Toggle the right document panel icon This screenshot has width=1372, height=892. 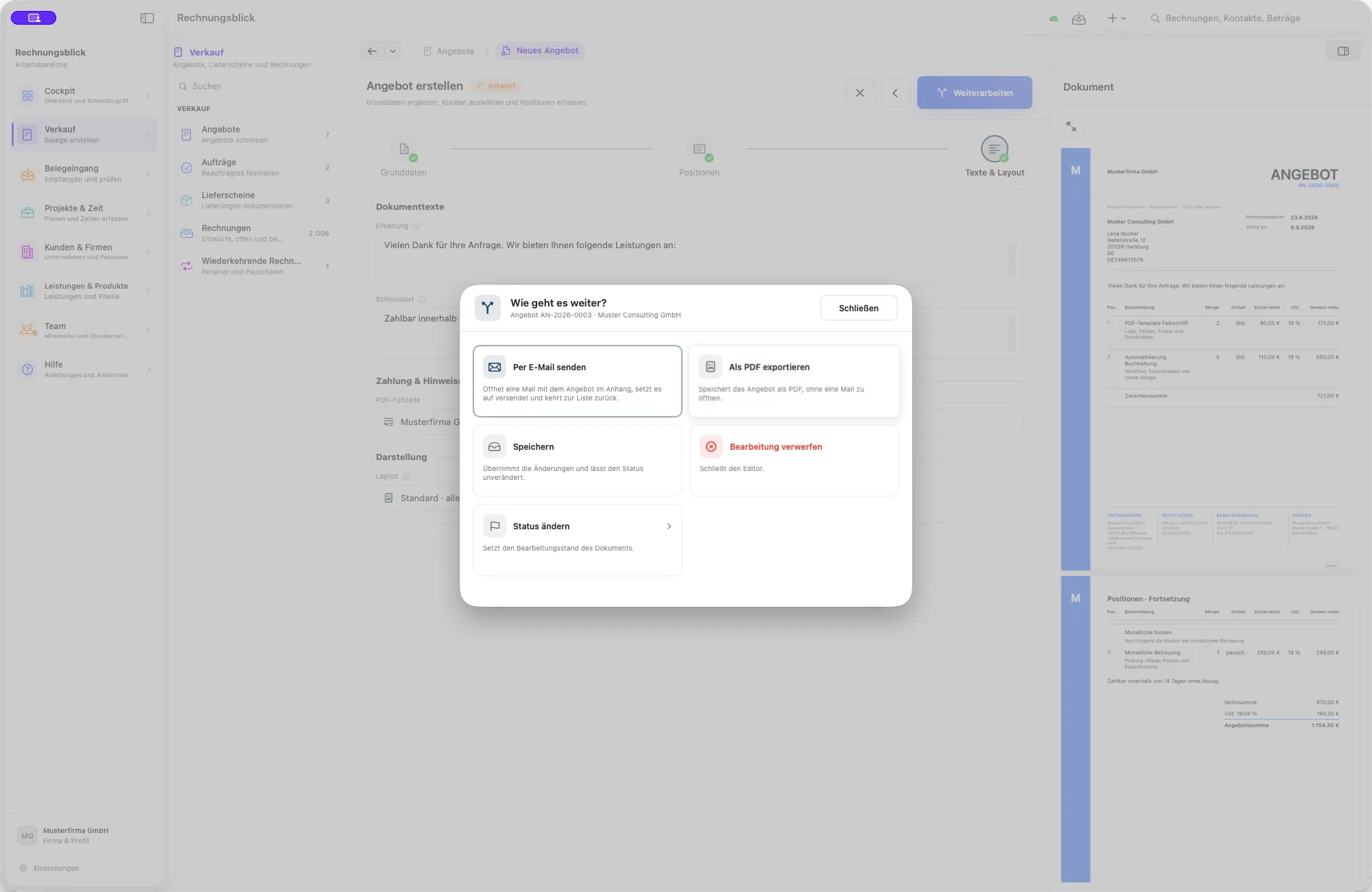click(1343, 51)
